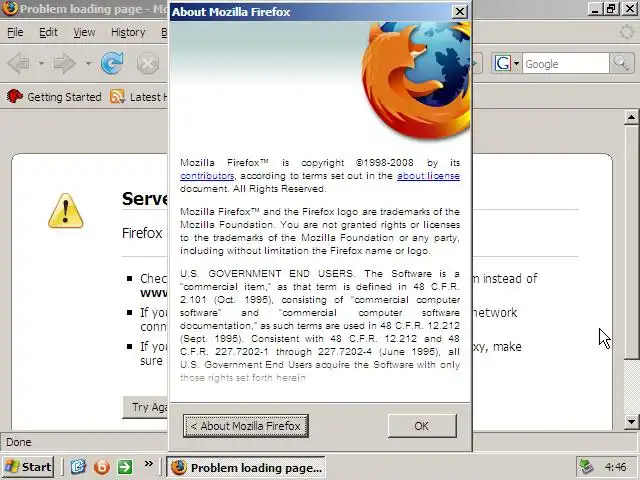Restore down the Firefox window
Viewport: 640px width, 480px height.
click(611, 9)
